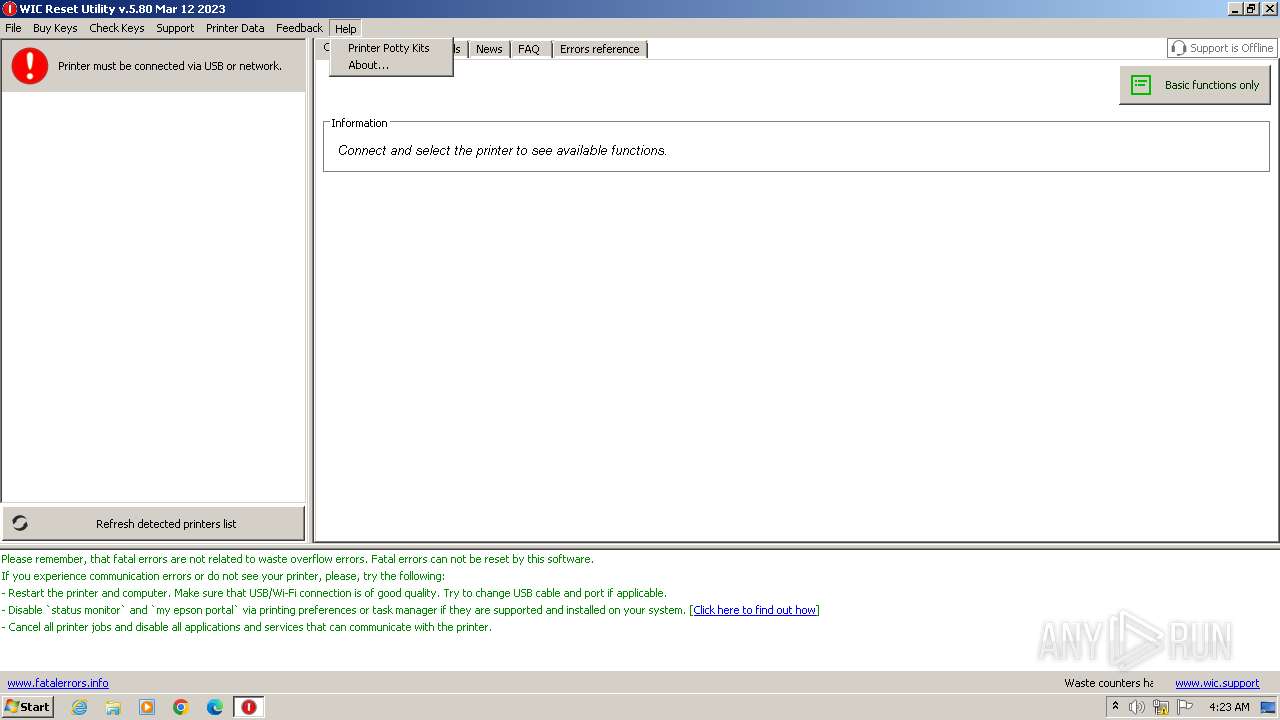The height and width of the screenshot is (720, 1280).
Task: Open the Feedback menu
Action: [x=299, y=28]
